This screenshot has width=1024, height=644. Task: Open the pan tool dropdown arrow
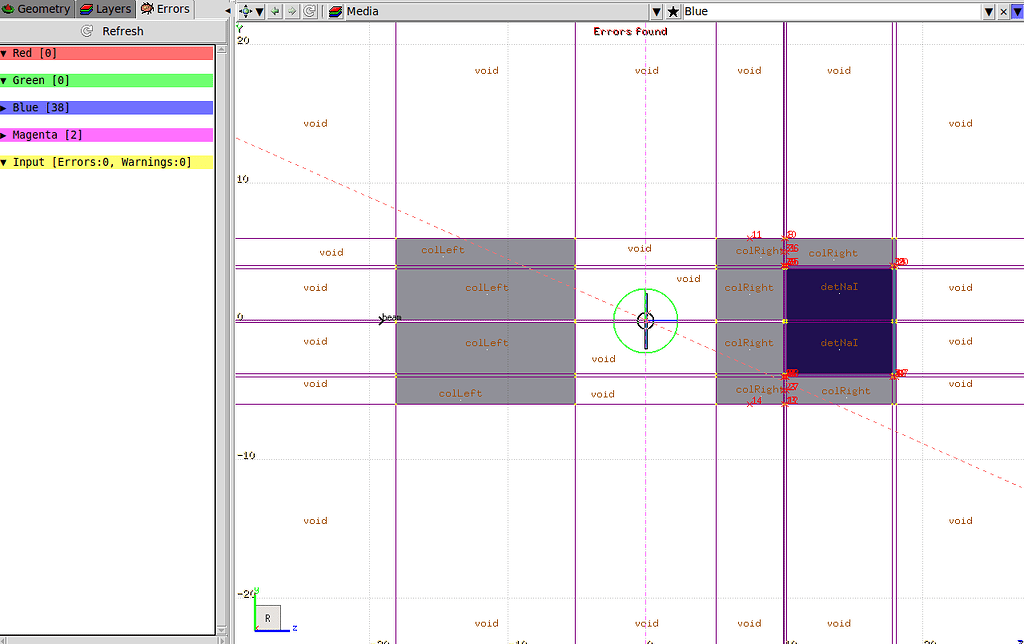(260, 11)
